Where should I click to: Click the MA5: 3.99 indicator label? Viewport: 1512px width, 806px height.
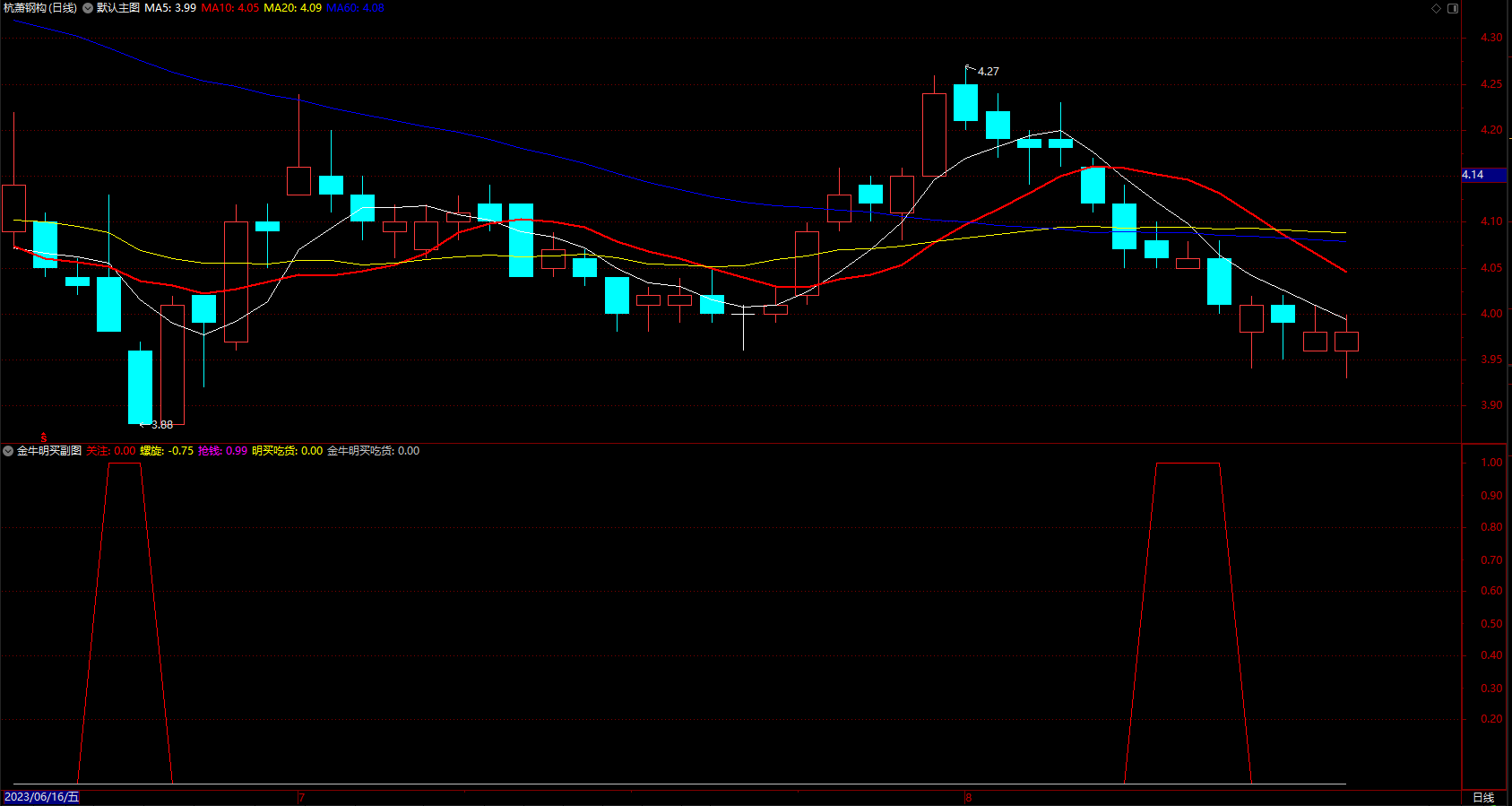[x=170, y=8]
